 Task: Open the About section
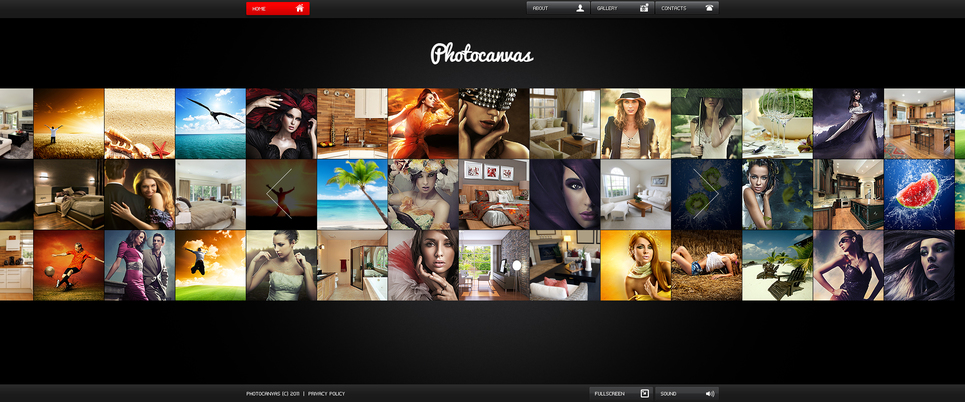point(558,8)
